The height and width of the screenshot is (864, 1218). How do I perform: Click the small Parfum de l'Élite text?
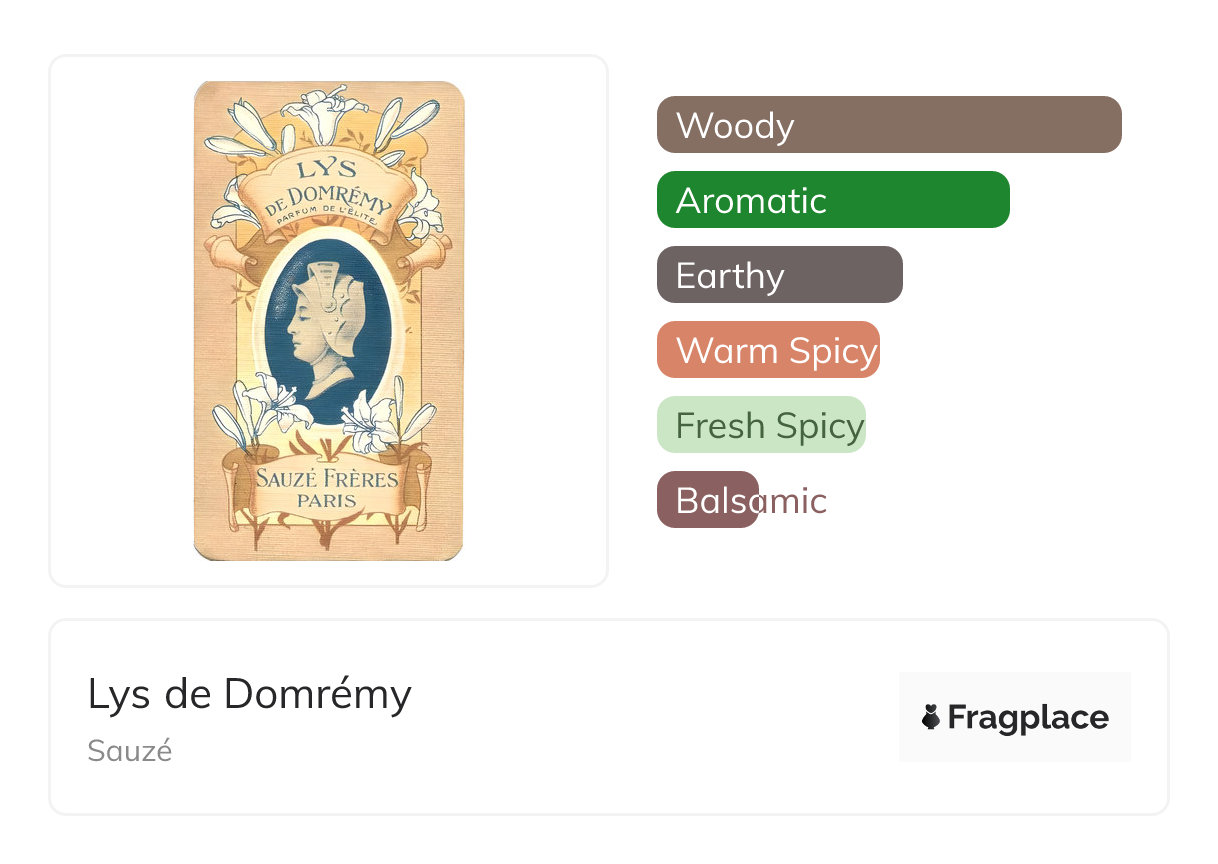(328, 219)
